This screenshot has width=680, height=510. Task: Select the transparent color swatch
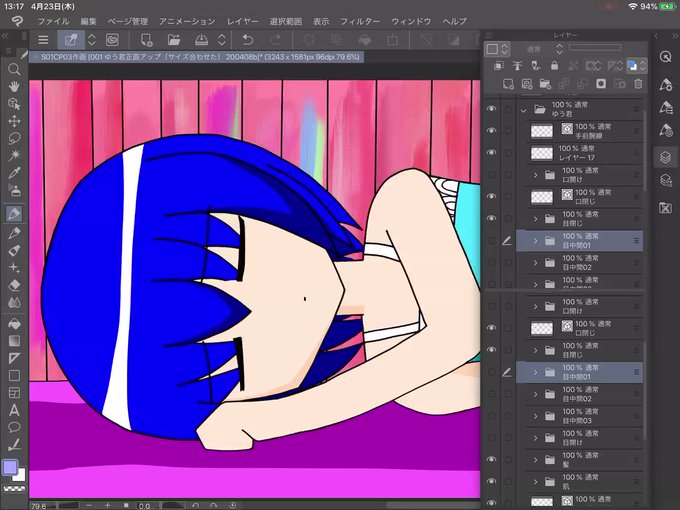click(x=14, y=488)
